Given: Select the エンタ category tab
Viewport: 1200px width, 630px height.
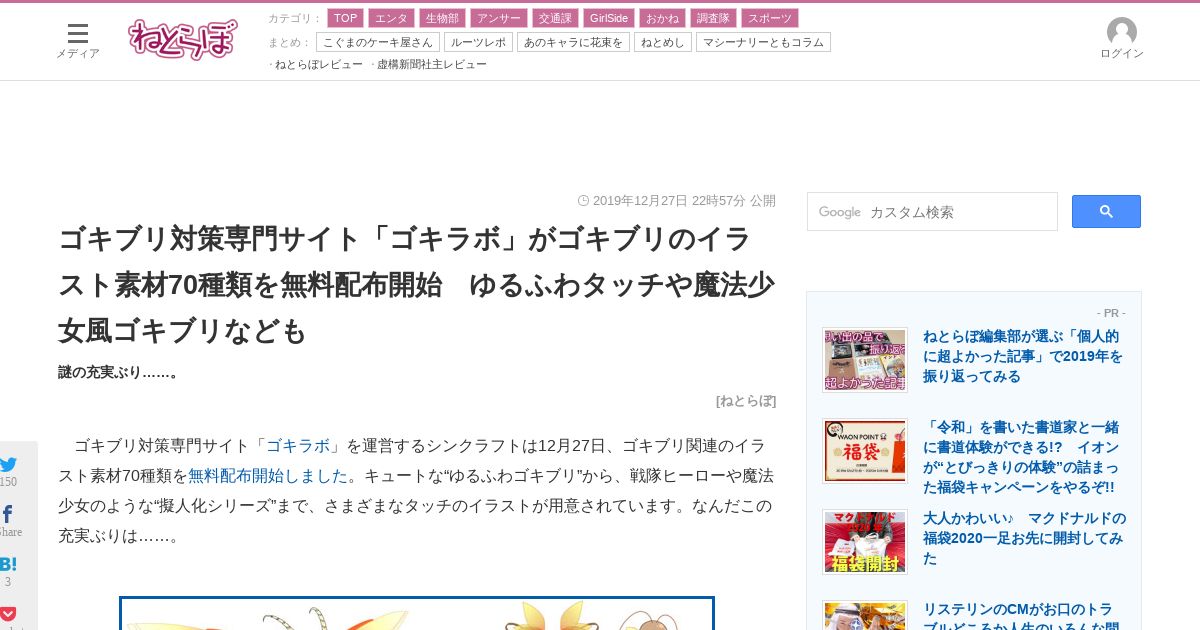Looking at the screenshot, I should (391, 18).
